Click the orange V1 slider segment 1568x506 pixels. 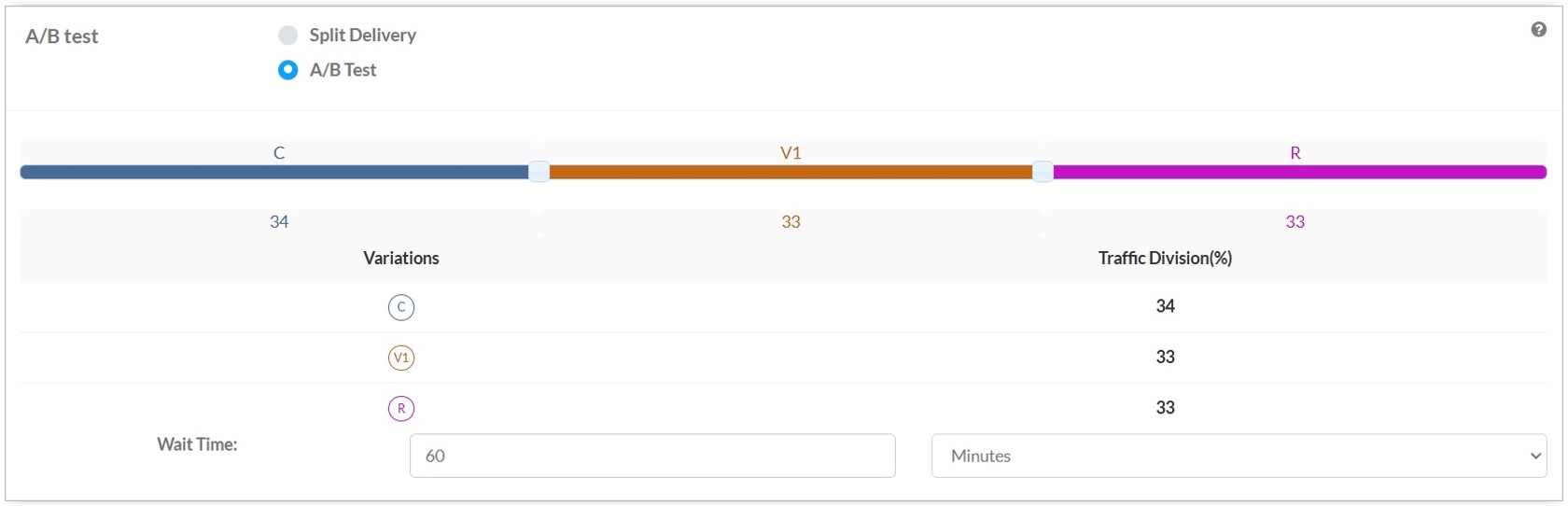pos(791,173)
